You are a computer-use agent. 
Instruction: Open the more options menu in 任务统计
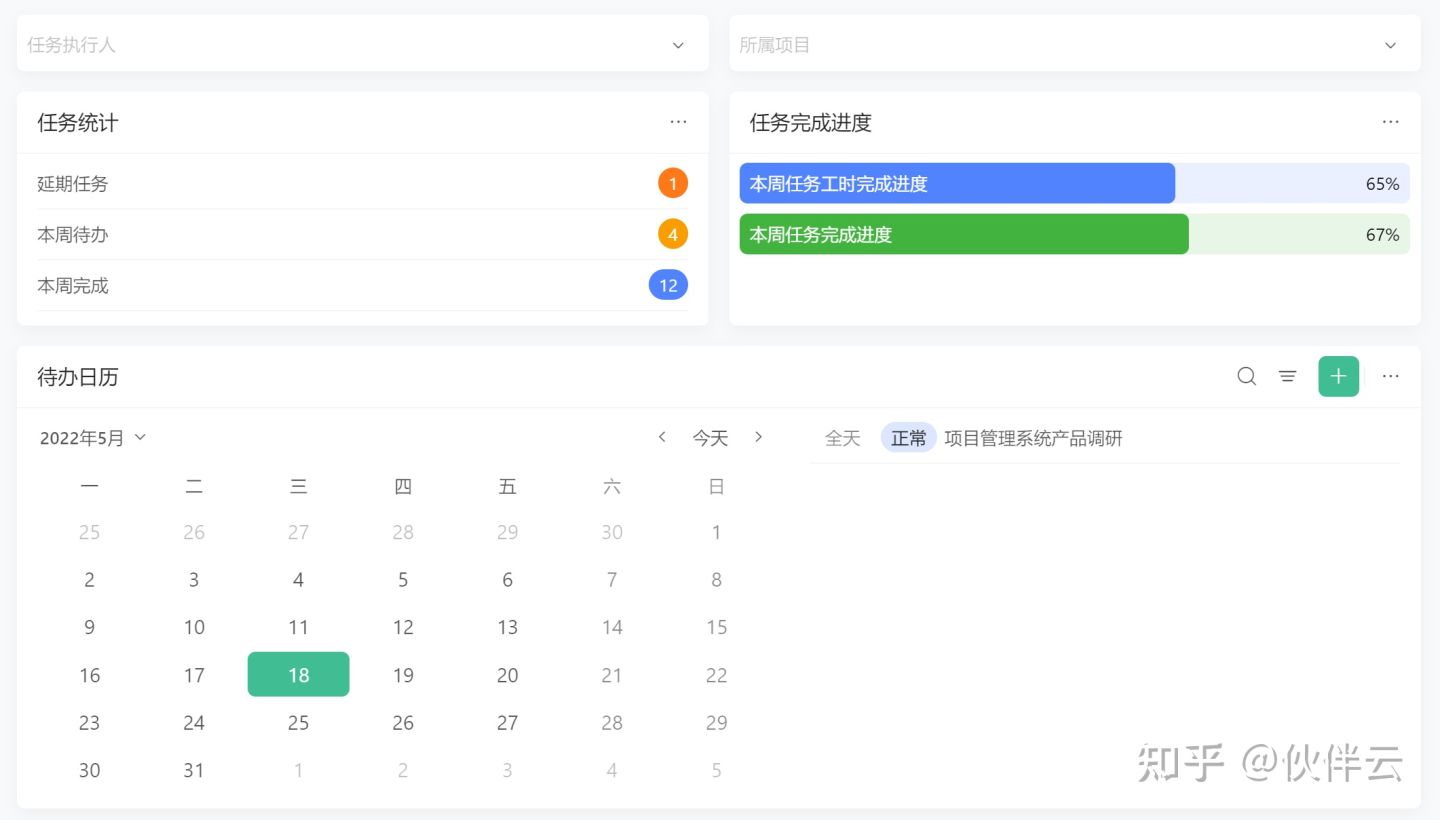[678, 122]
